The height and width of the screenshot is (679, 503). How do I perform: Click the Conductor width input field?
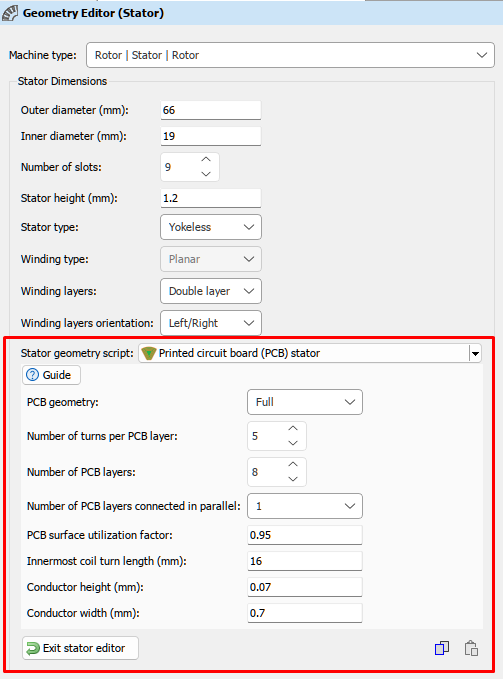pyautogui.click(x=305, y=613)
